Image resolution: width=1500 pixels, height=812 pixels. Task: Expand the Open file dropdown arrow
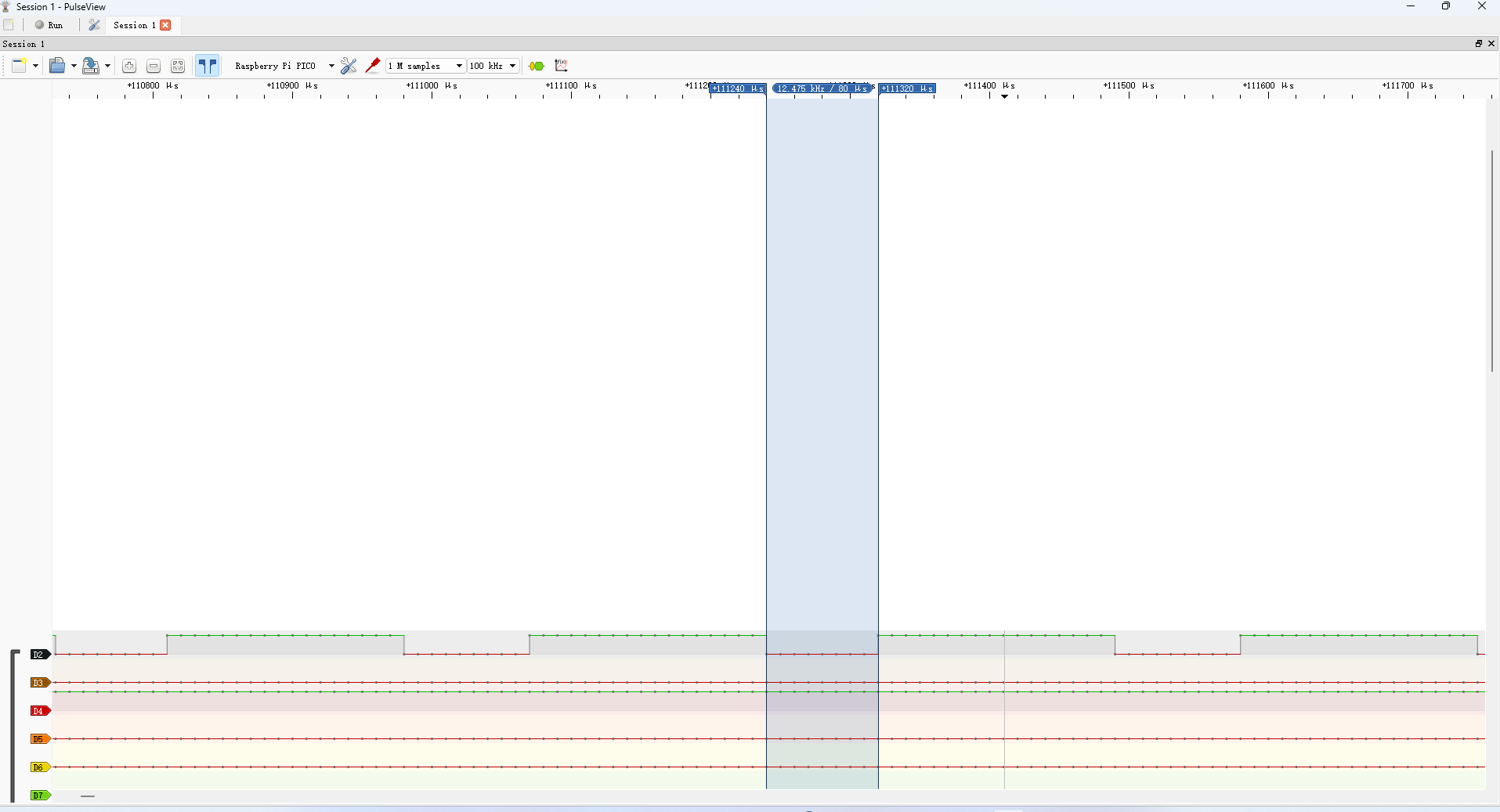pyautogui.click(x=74, y=66)
